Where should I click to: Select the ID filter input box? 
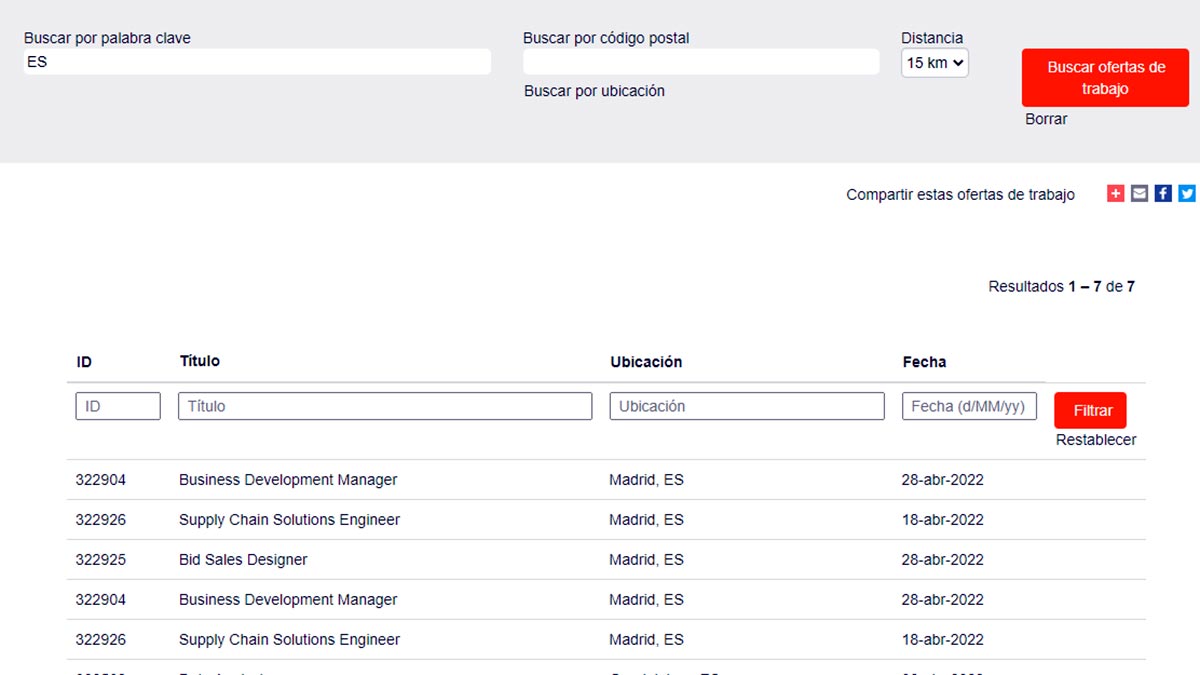point(118,406)
